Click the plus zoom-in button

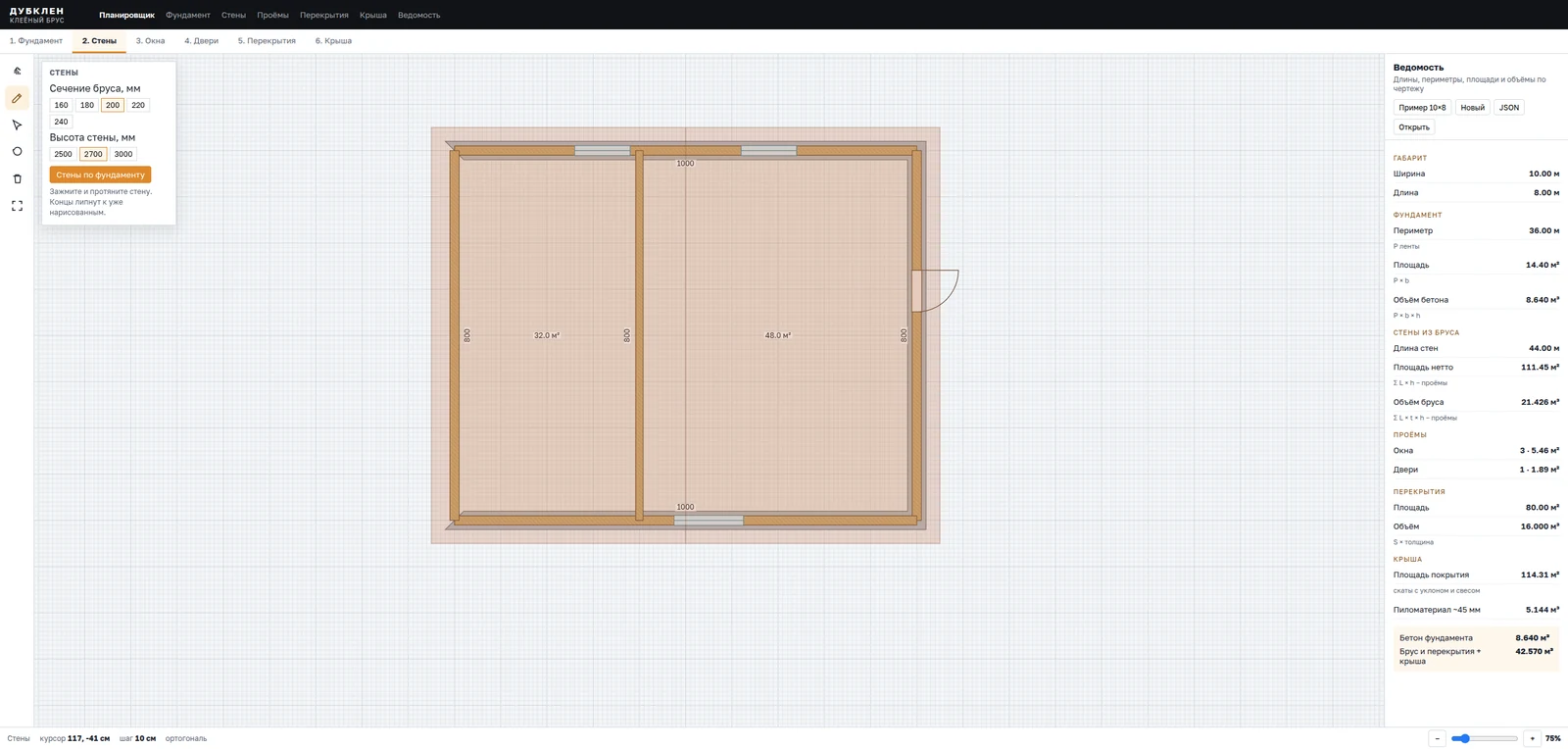(x=1532, y=738)
